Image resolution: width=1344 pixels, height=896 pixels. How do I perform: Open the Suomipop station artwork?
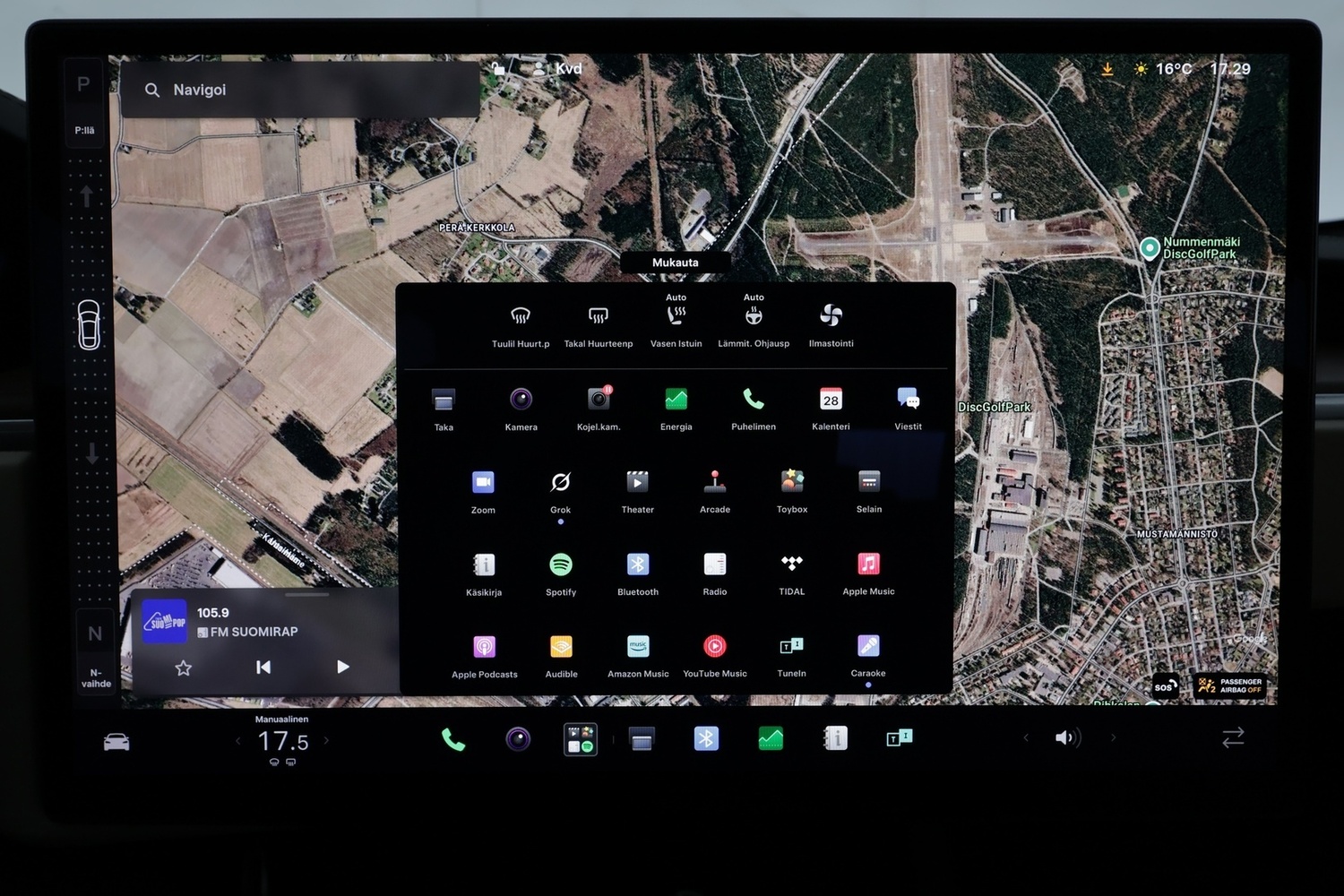click(x=165, y=622)
